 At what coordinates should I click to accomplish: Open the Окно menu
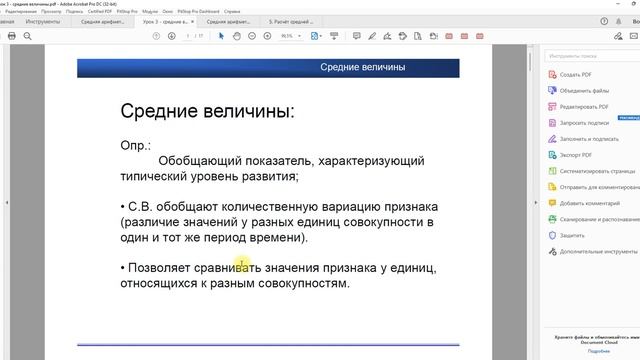pyautogui.click(x=167, y=11)
